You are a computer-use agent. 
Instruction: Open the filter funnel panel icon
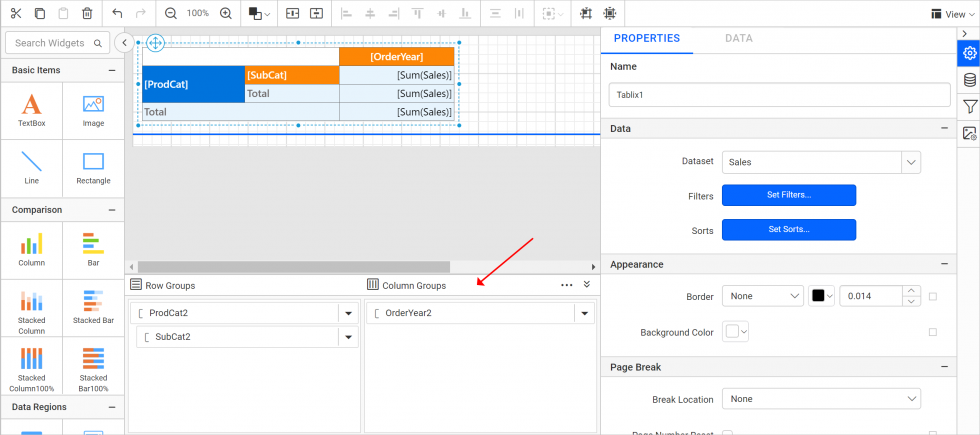click(969, 106)
